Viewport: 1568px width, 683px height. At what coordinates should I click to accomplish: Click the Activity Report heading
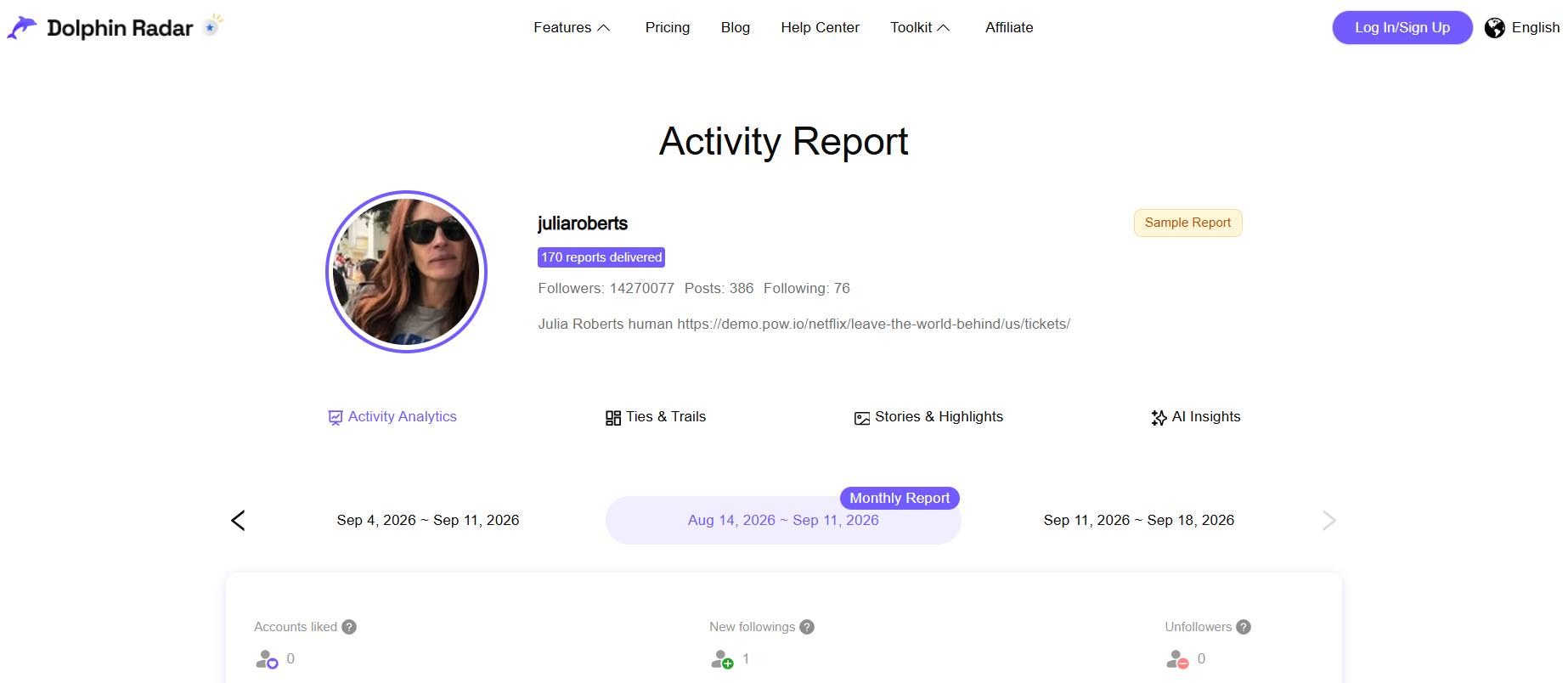click(784, 141)
